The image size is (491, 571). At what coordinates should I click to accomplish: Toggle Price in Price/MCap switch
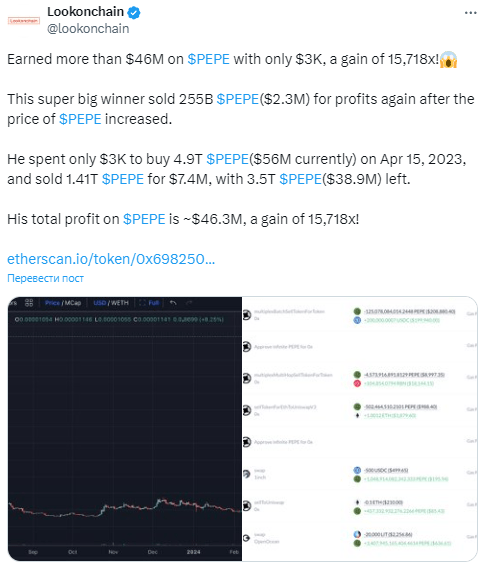(52, 303)
